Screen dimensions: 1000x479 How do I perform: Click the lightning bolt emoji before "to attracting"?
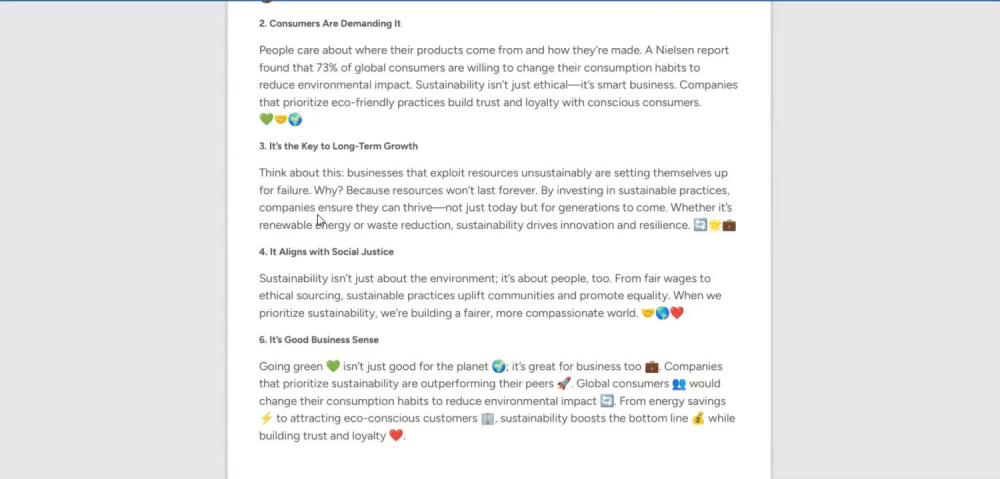266,418
